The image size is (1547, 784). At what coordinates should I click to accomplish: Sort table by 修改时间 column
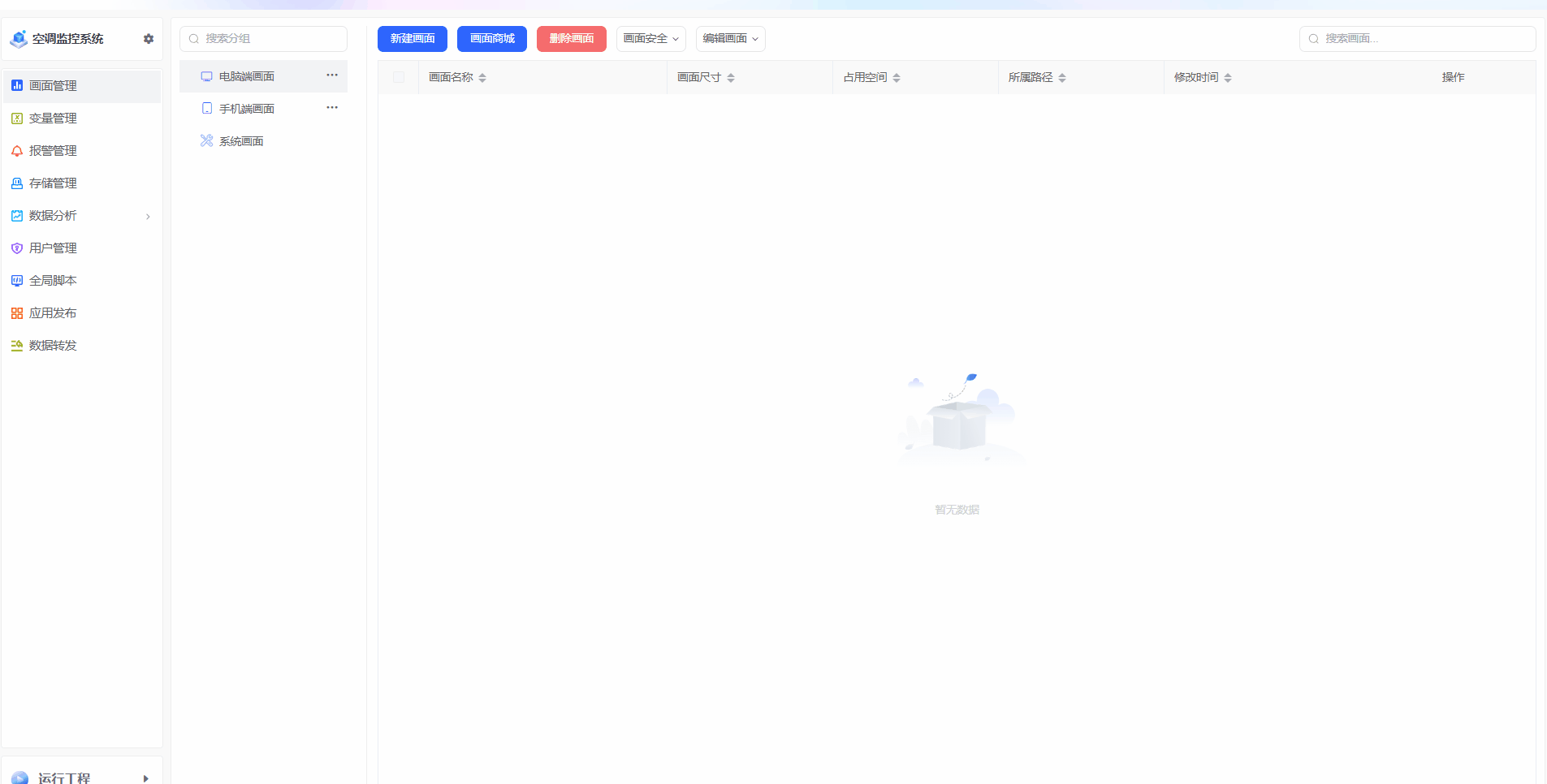point(1228,78)
